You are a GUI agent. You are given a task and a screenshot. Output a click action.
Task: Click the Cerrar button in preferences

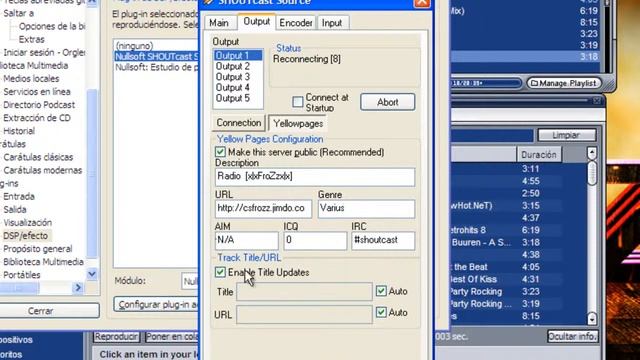click(40, 311)
